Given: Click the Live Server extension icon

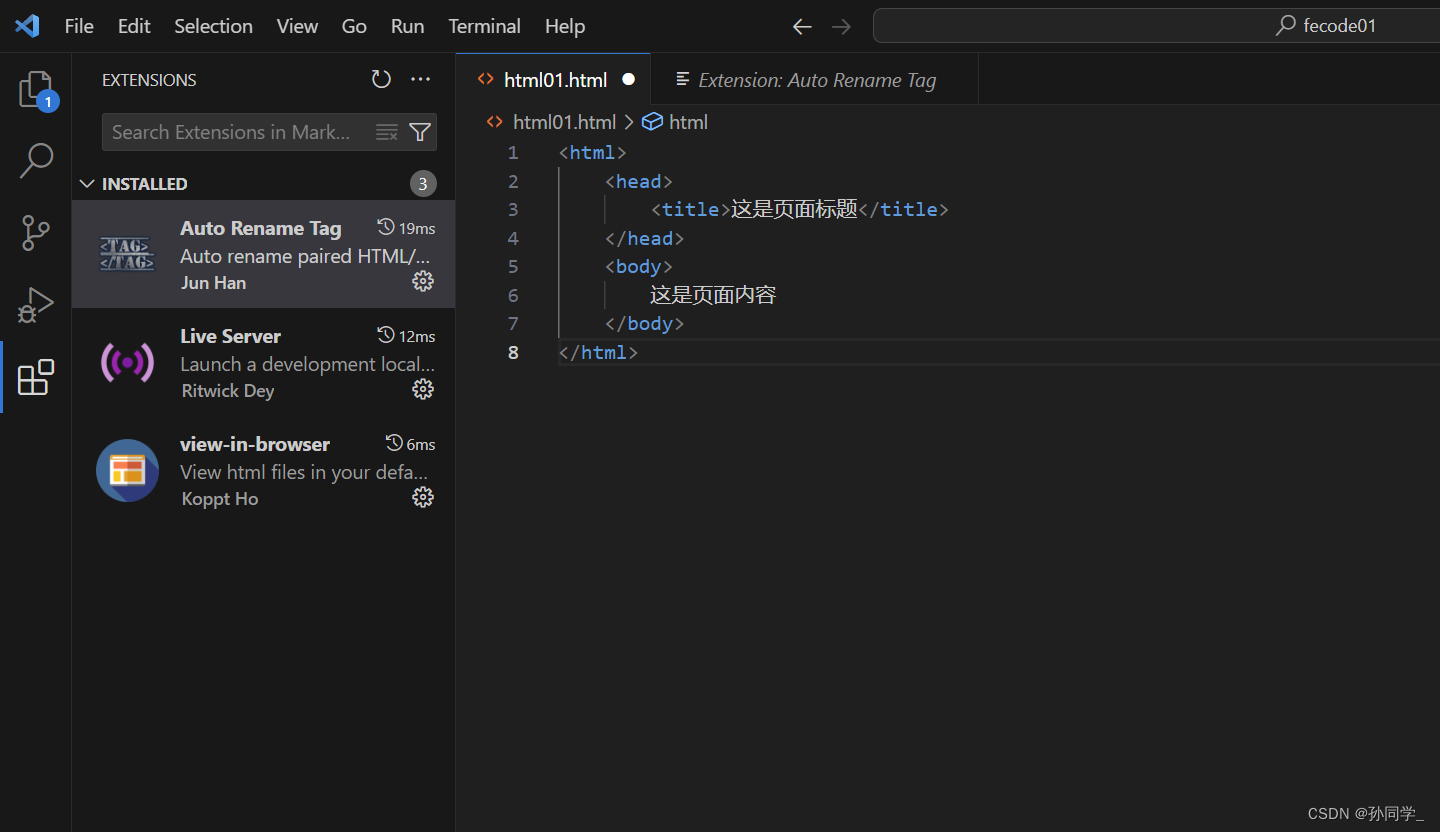Looking at the screenshot, I should 127,362.
